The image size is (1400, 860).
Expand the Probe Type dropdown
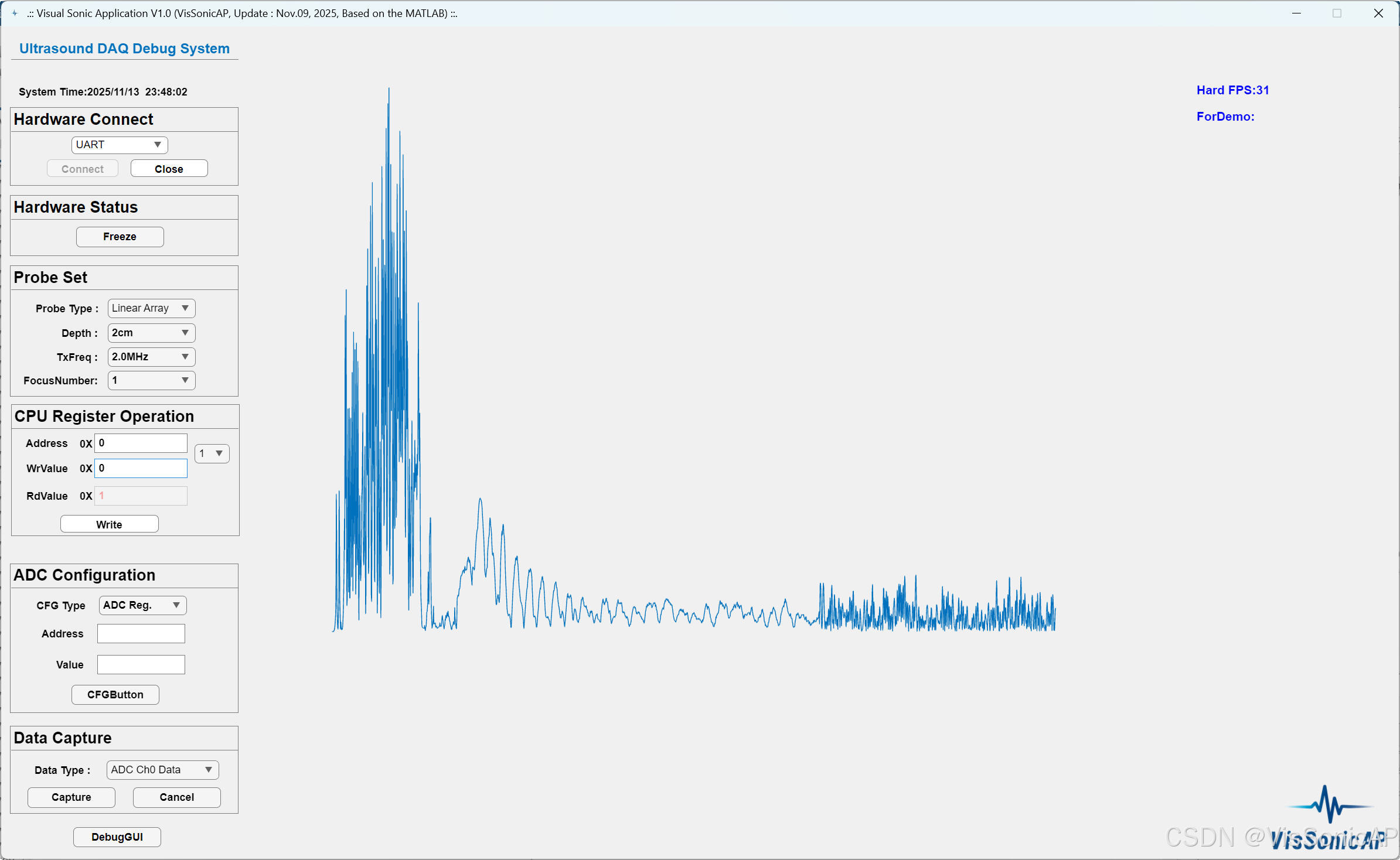pyautogui.click(x=151, y=308)
